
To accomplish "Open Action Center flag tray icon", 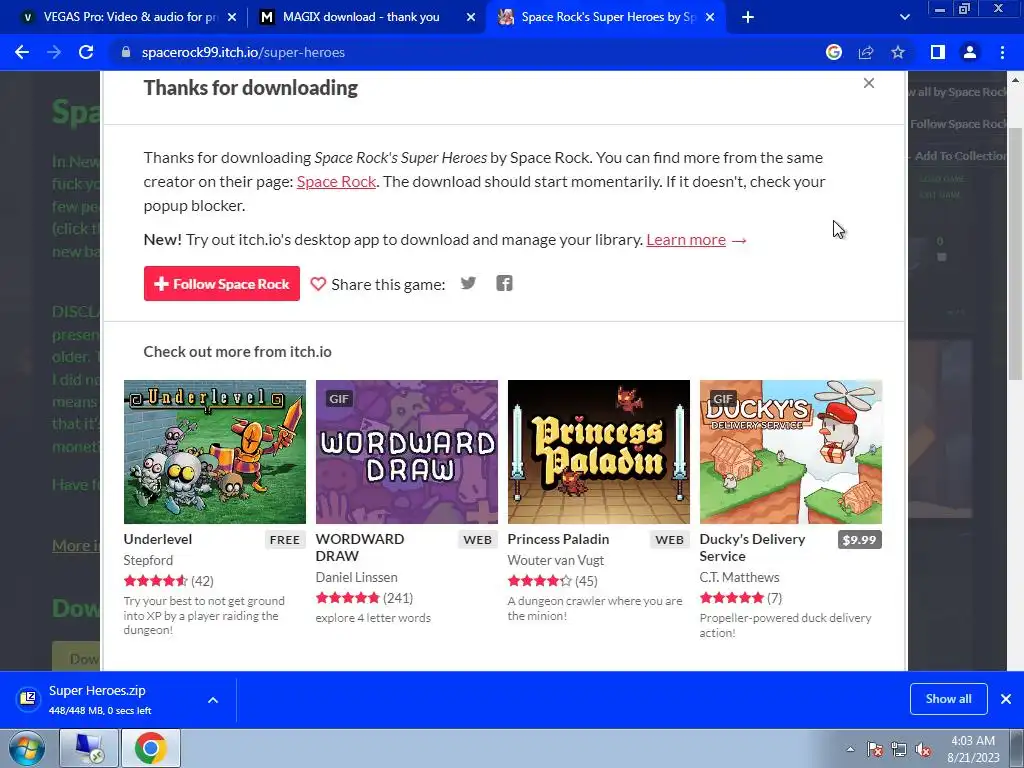I will point(874,749).
